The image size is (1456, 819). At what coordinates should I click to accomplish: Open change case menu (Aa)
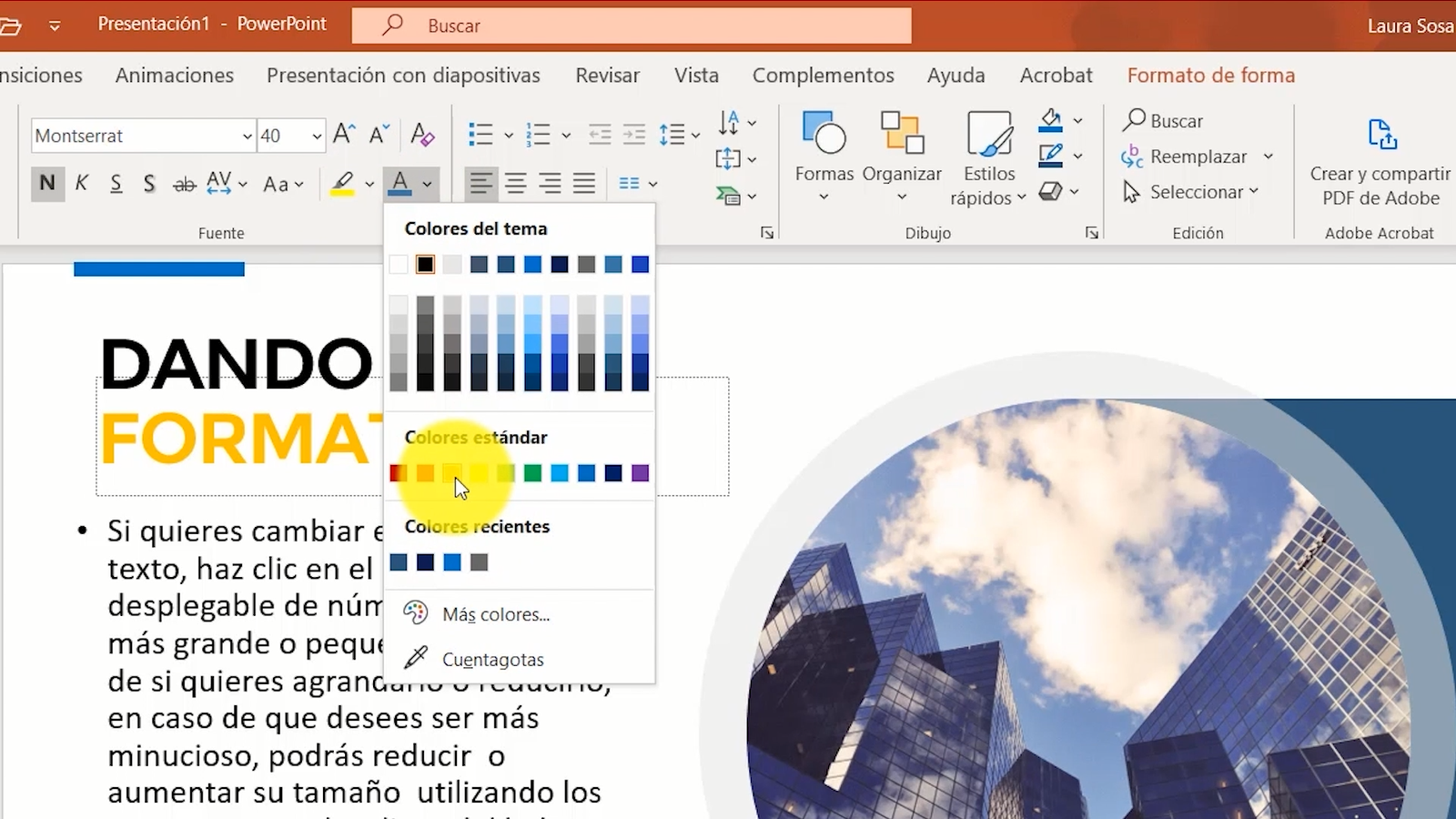click(282, 184)
